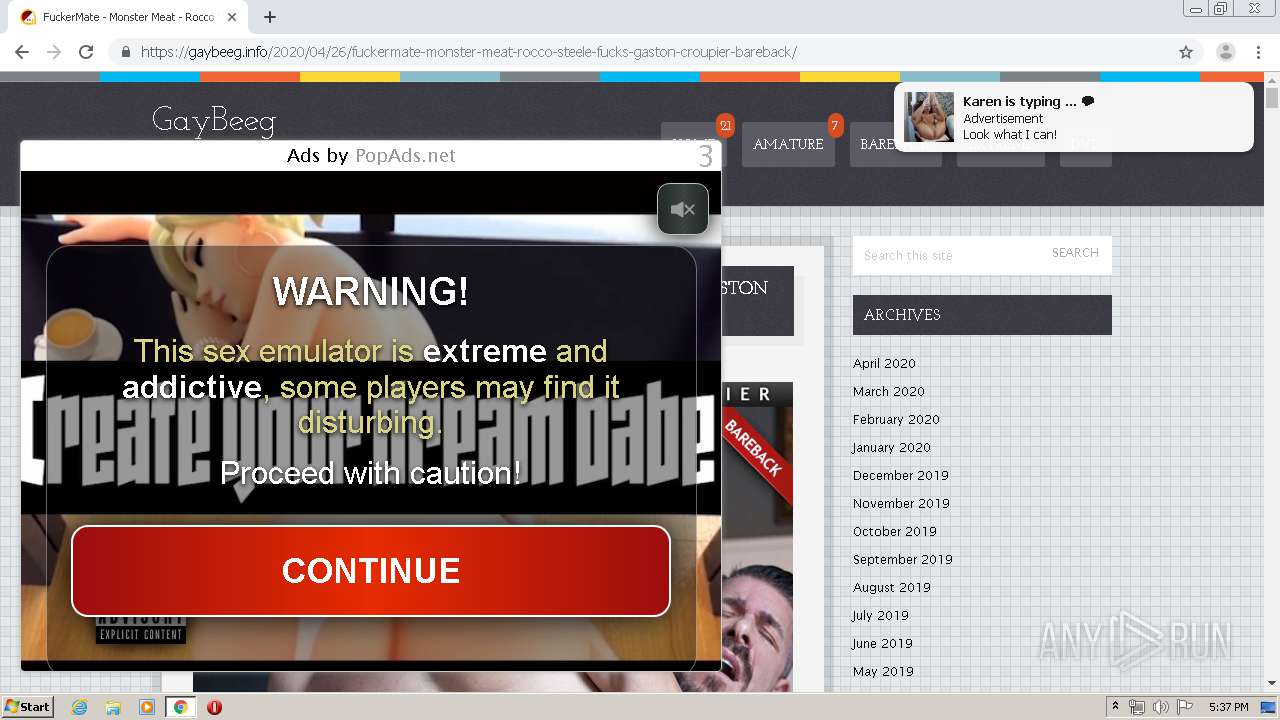1280x720 pixels.
Task: Click the notification profile thumbnail
Action: point(929,117)
